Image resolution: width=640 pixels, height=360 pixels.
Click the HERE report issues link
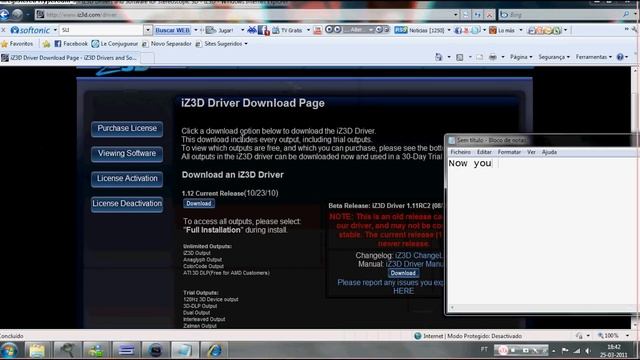[x=403, y=291]
